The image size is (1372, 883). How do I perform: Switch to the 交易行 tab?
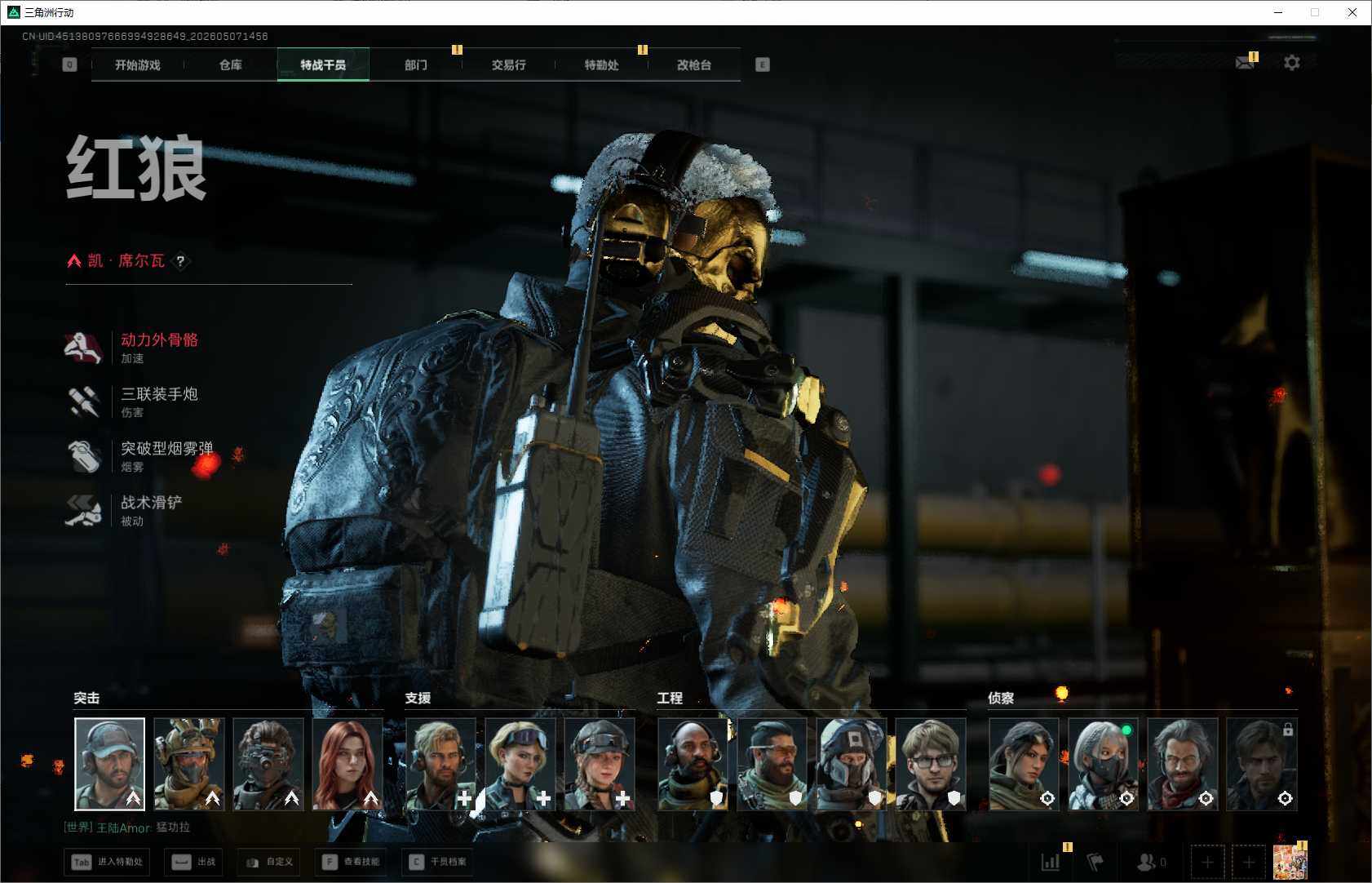coord(509,64)
